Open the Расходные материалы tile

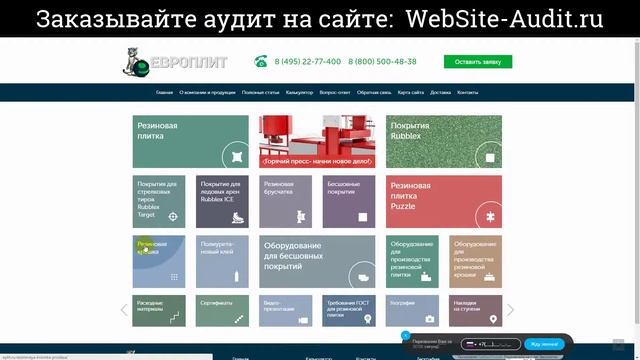159,311
